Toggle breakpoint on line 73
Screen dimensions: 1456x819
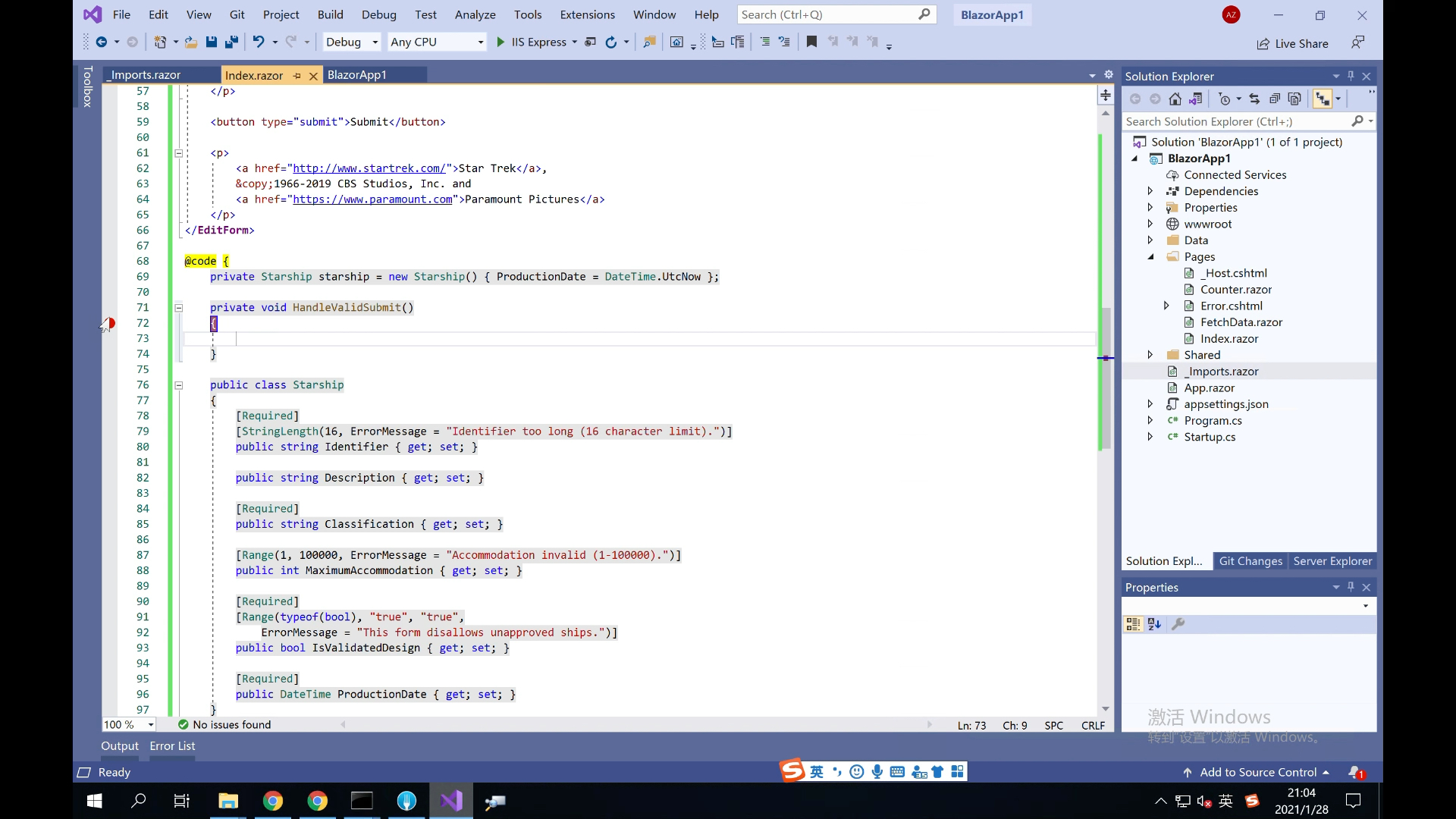[x=109, y=338]
